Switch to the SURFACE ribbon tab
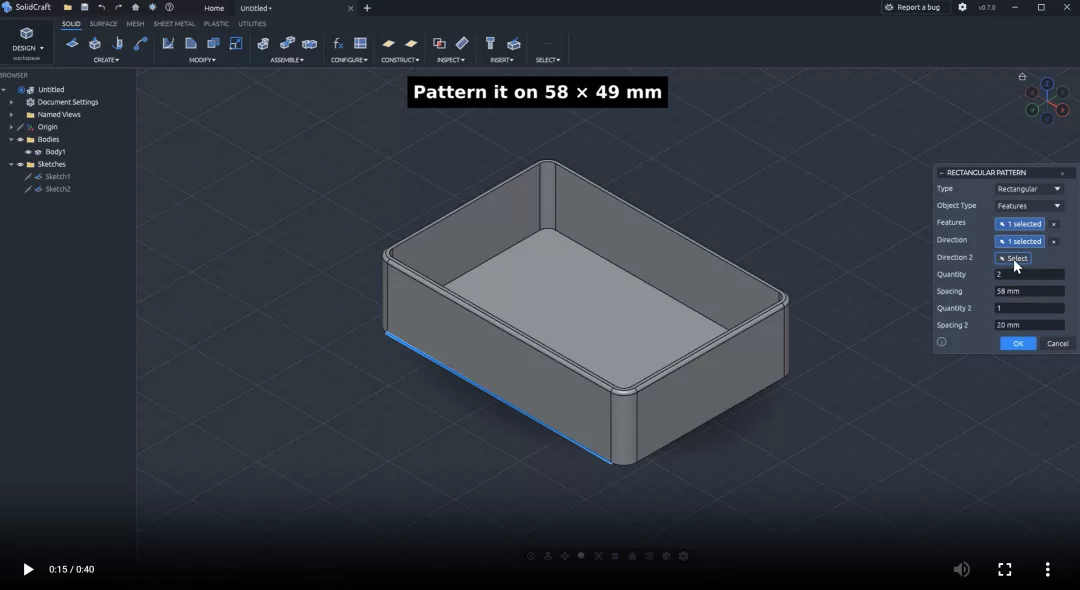Image resolution: width=1080 pixels, height=590 pixels. coord(103,23)
